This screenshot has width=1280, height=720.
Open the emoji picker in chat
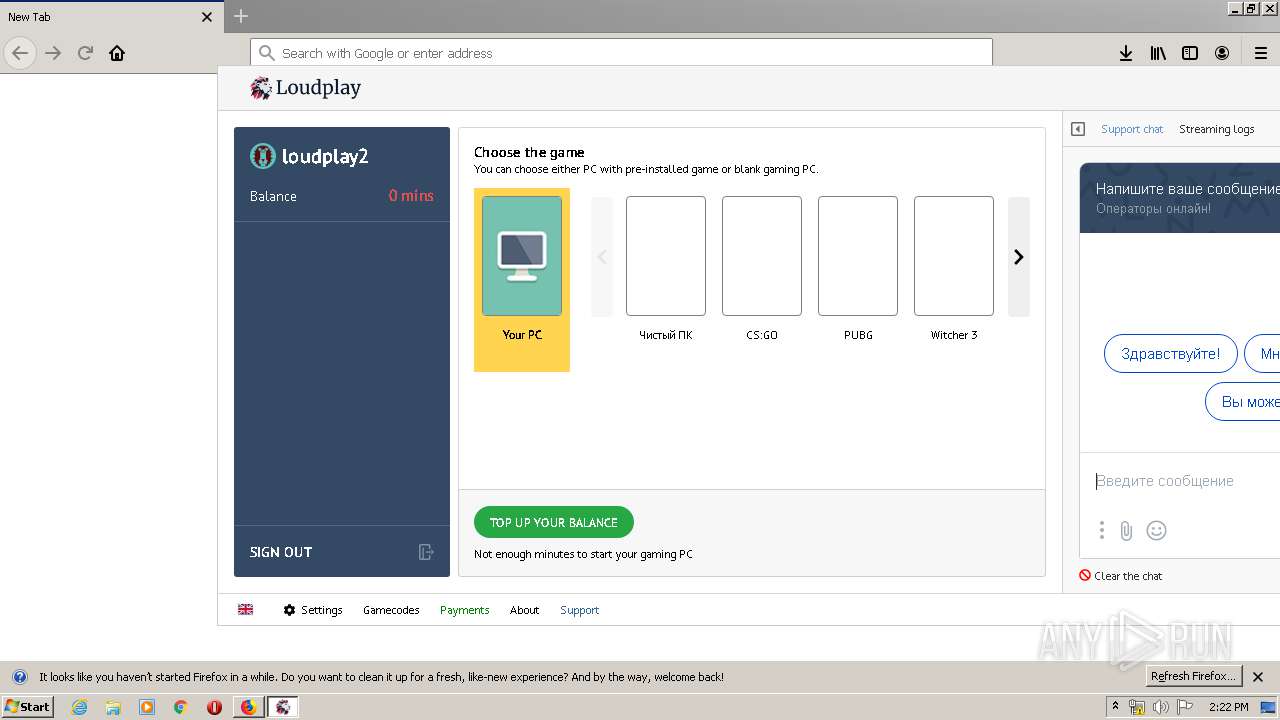pos(1156,531)
